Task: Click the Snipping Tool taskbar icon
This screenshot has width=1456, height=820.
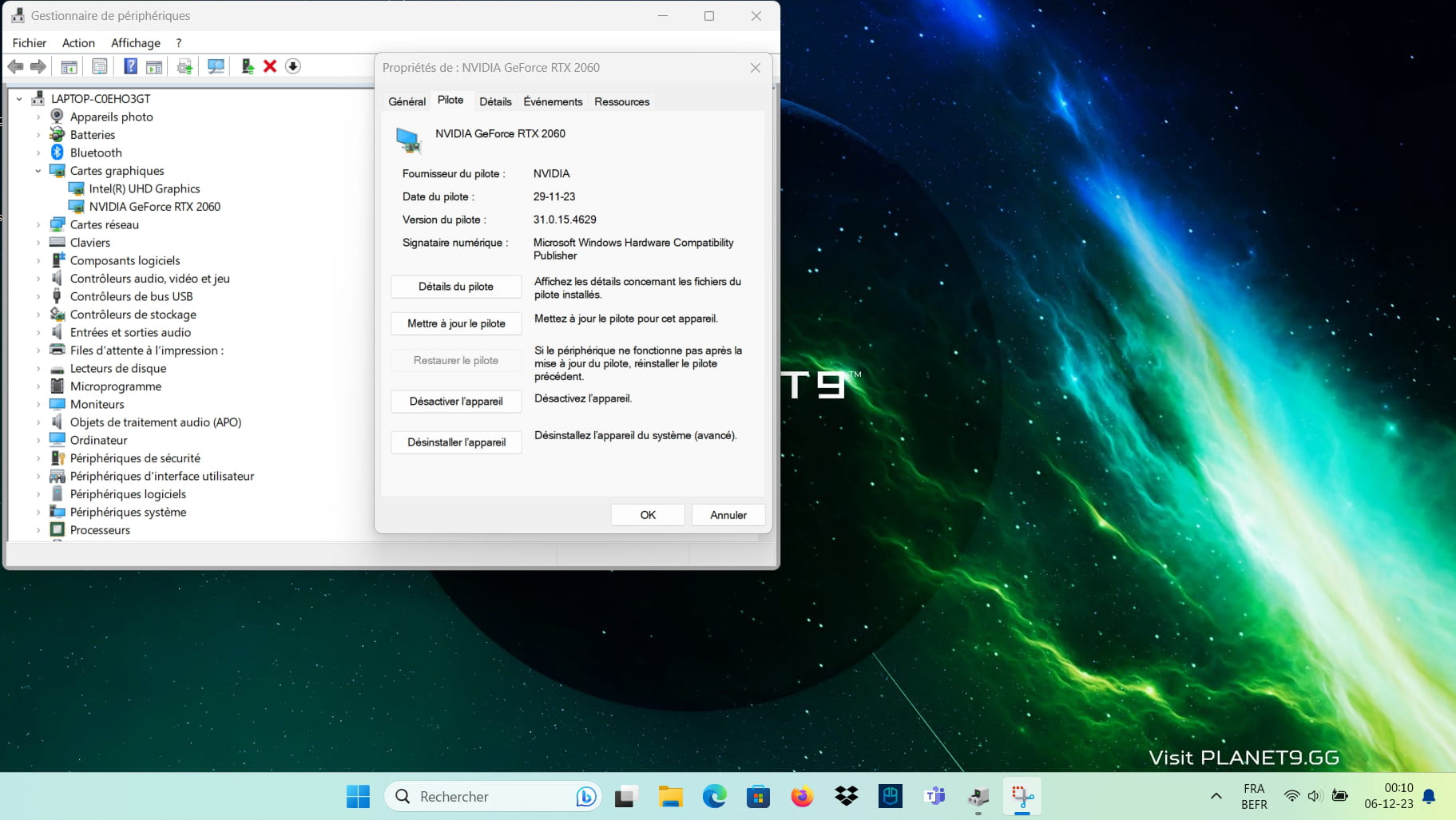Action: click(1022, 796)
